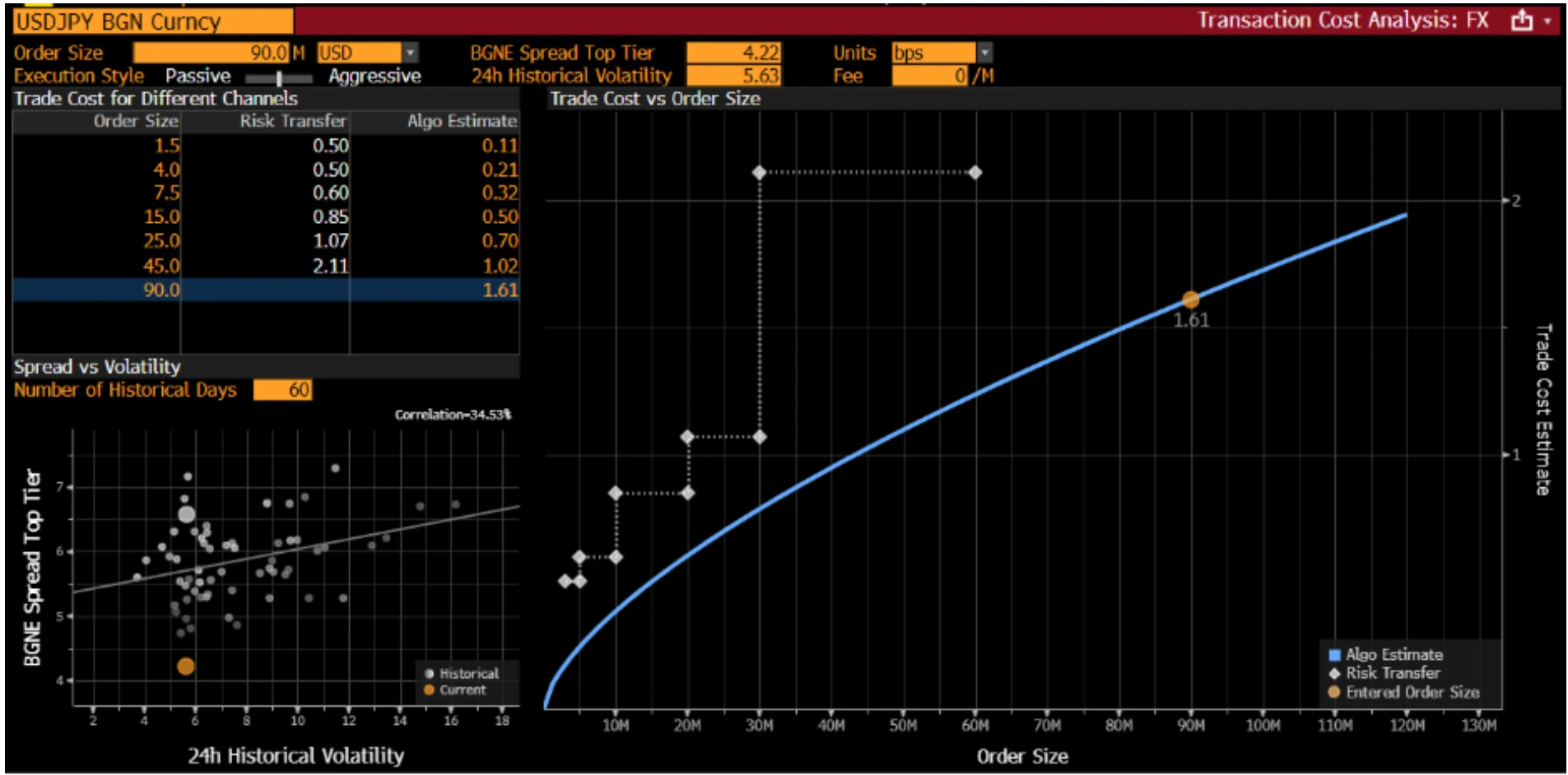Click the Order Size input field

(212, 53)
